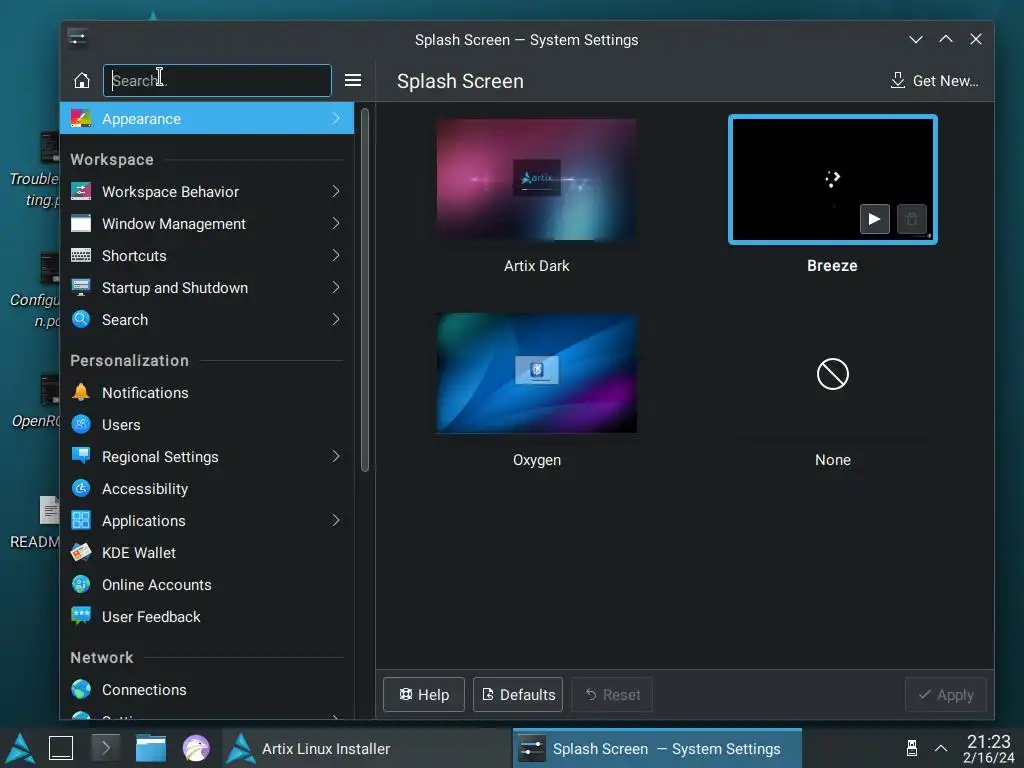Open KDE Wallet settings
The width and height of the screenshot is (1024, 768).
coord(207,552)
